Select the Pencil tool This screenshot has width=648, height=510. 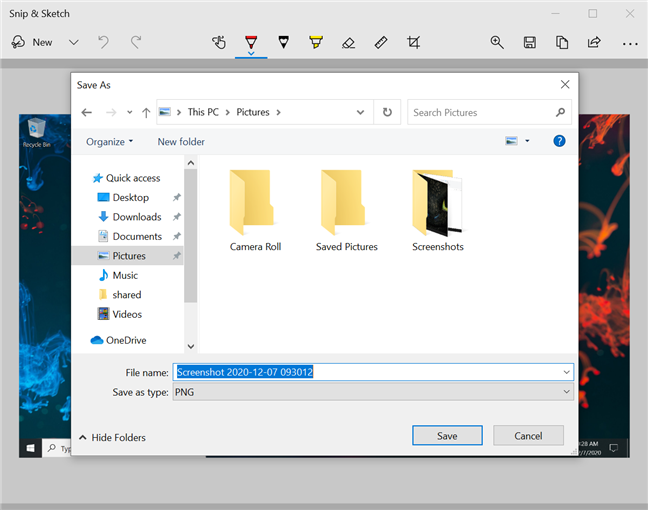click(283, 42)
